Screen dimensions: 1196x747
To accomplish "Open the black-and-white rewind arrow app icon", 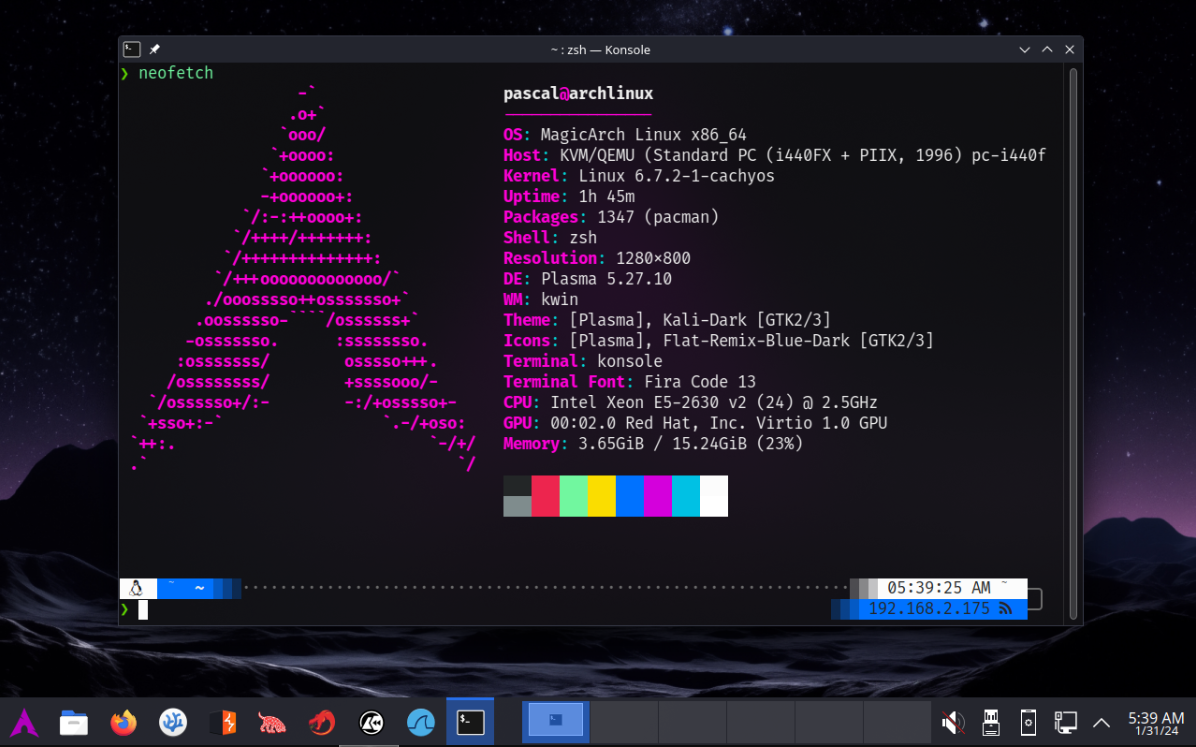I will [x=371, y=722].
